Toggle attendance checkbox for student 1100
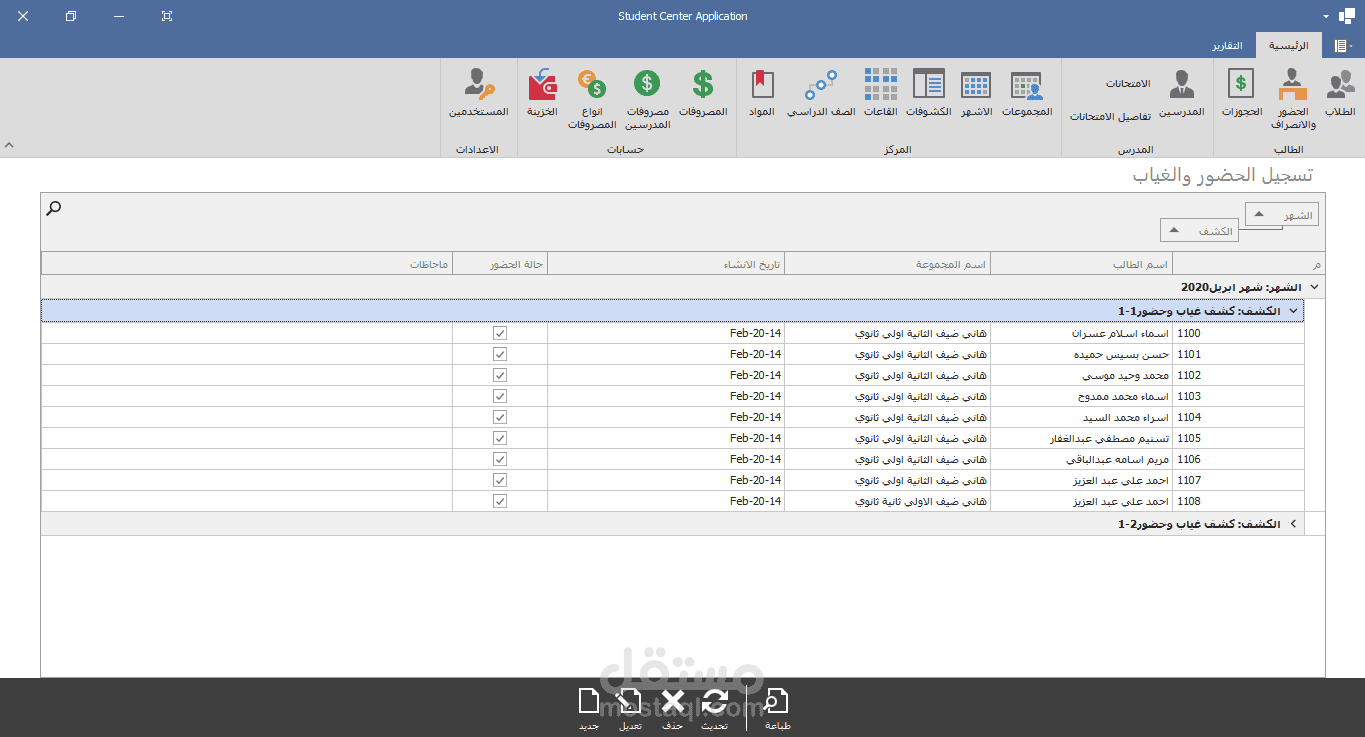This screenshot has height=737, width=1365. point(500,333)
